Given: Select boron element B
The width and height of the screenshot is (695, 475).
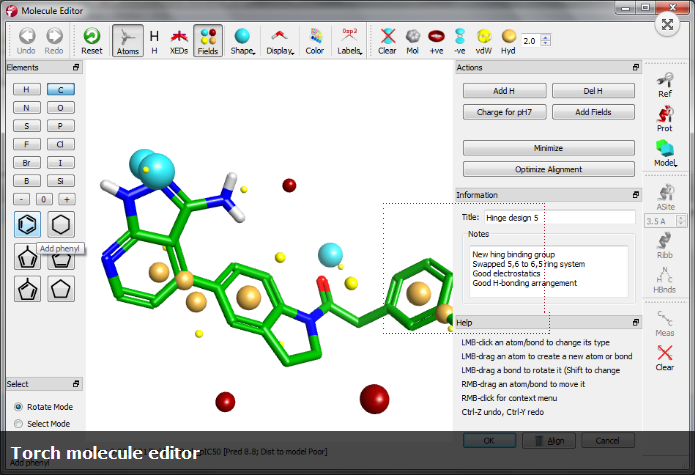Looking at the screenshot, I should tap(27, 181).
